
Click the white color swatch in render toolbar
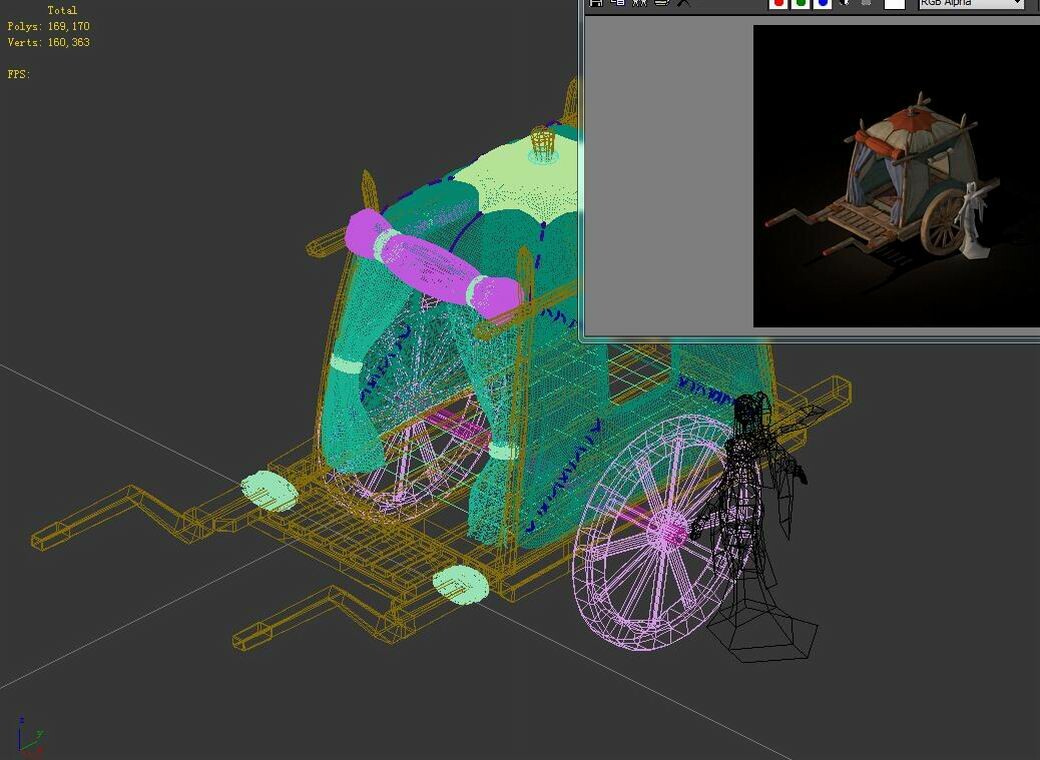[x=895, y=3]
